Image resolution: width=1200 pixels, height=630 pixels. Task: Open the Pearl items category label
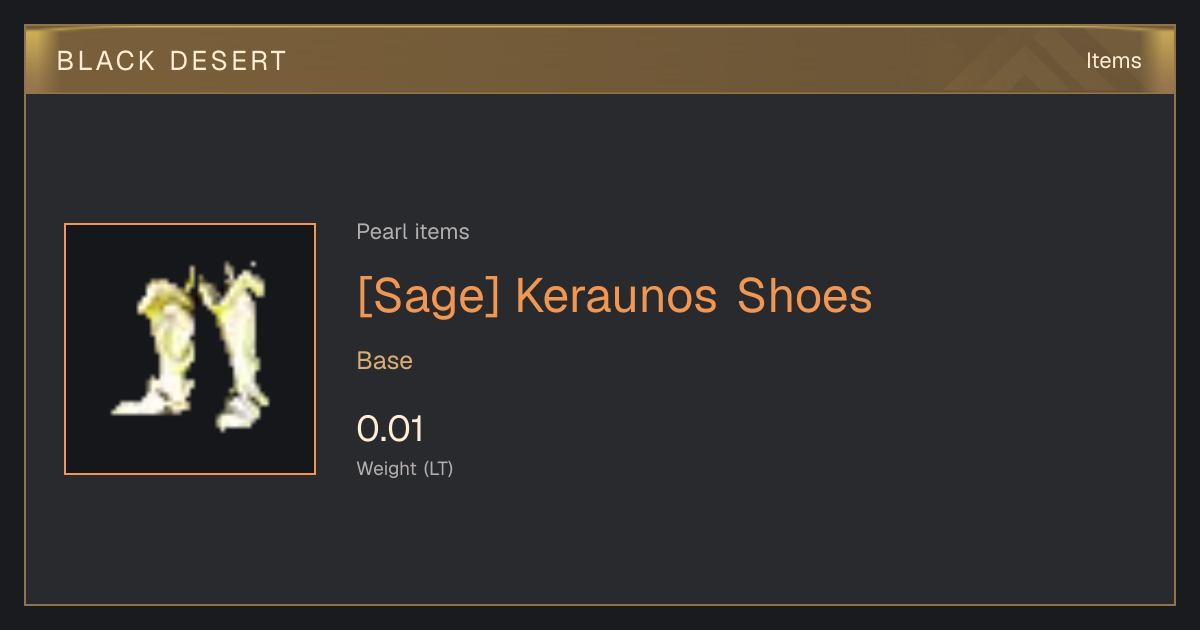(x=413, y=232)
